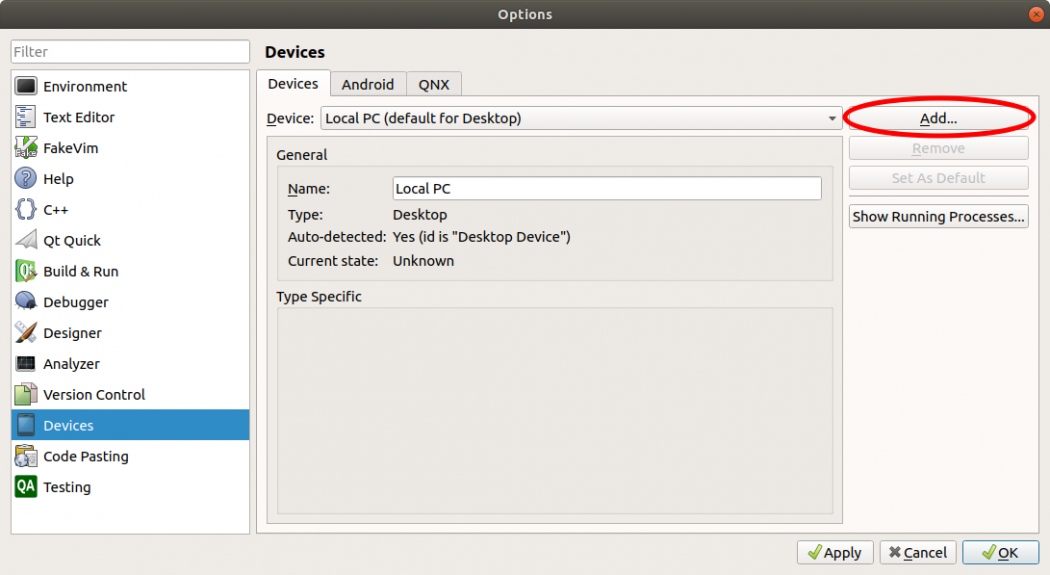The height and width of the screenshot is (575, 1050).
Task: Select Version Control in the category list
Action: (94, 395)
